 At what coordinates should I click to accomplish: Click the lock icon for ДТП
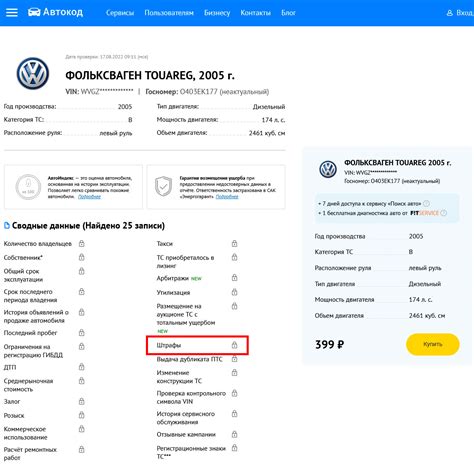pyautogui.click(x=81, y=367)
